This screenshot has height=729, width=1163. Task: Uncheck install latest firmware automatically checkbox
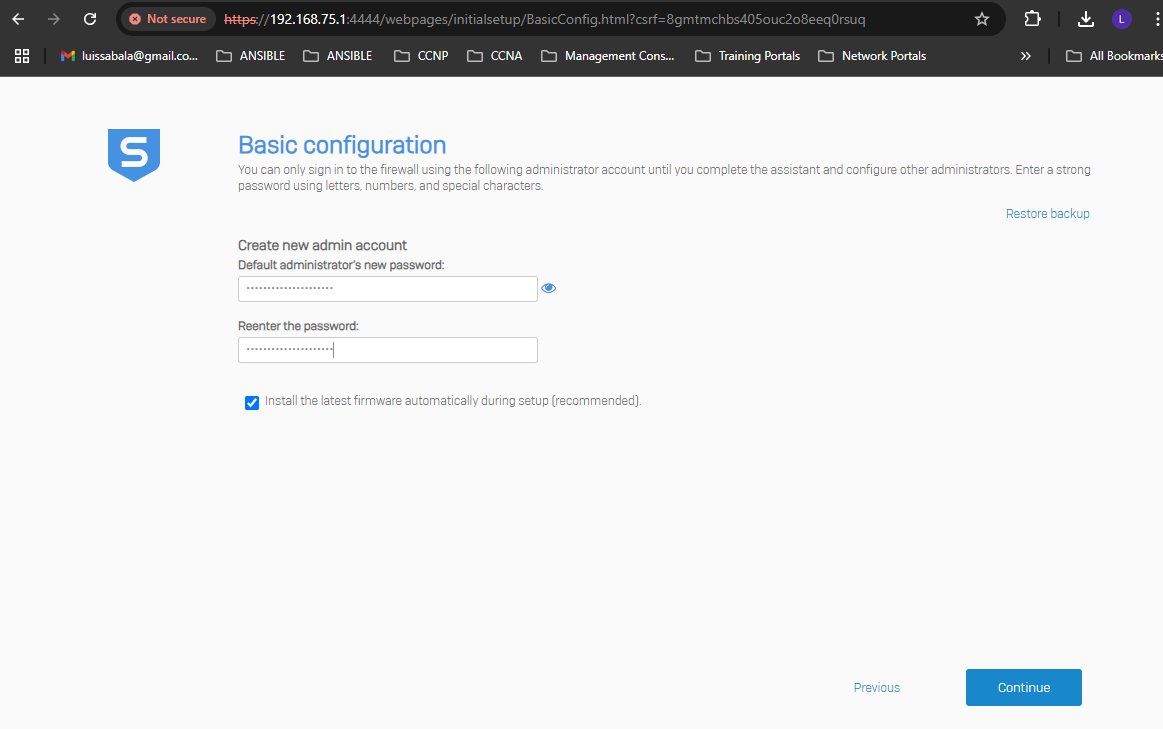(x=252, y=402)
